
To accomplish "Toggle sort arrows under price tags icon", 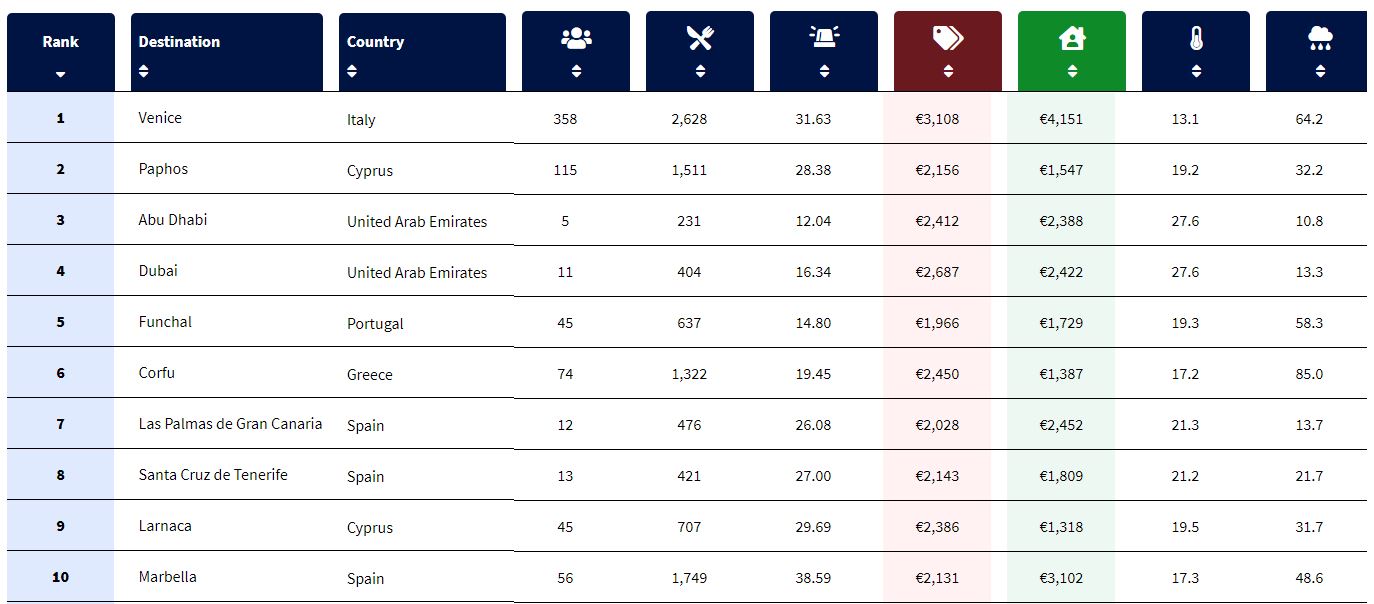I will [948, 71].
